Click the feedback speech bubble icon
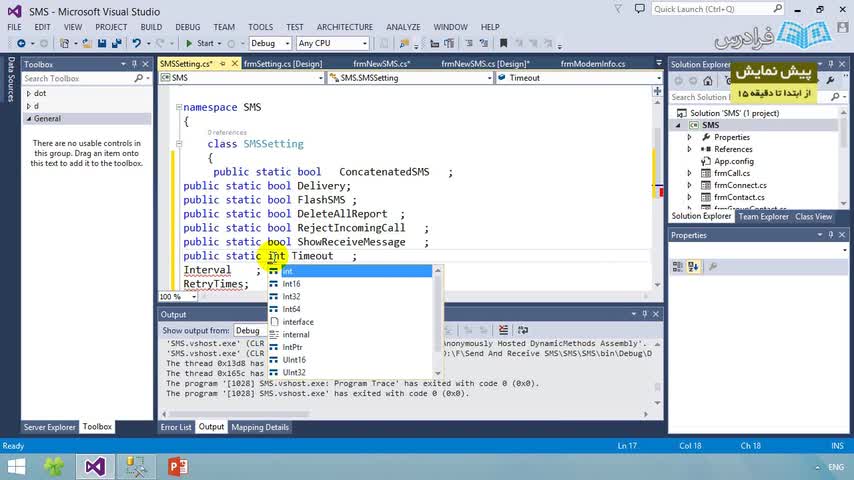The image size is (854, 480). (639, 9)
